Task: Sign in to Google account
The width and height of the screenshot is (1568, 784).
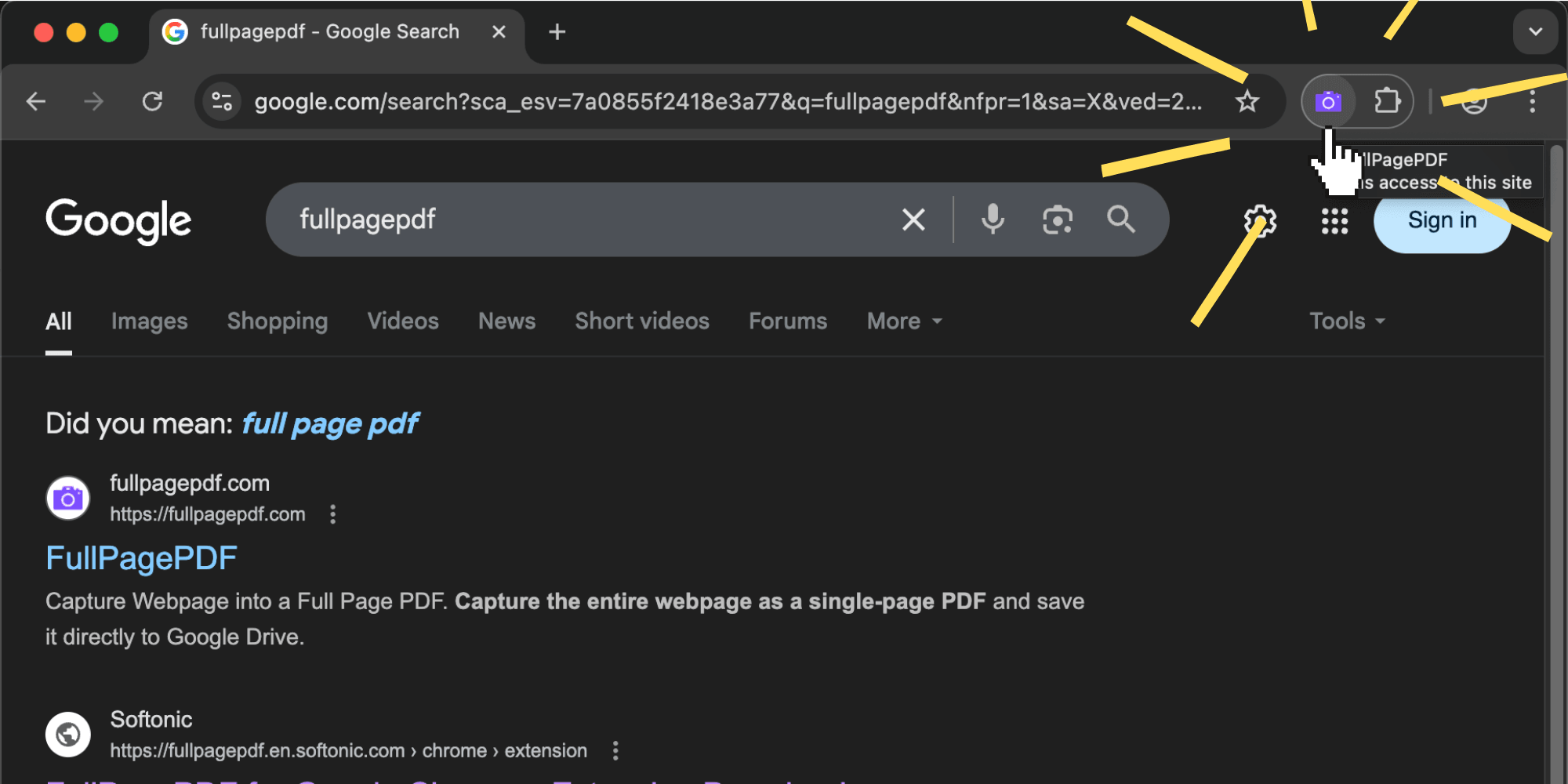Action: click(x=1442, y=220)
